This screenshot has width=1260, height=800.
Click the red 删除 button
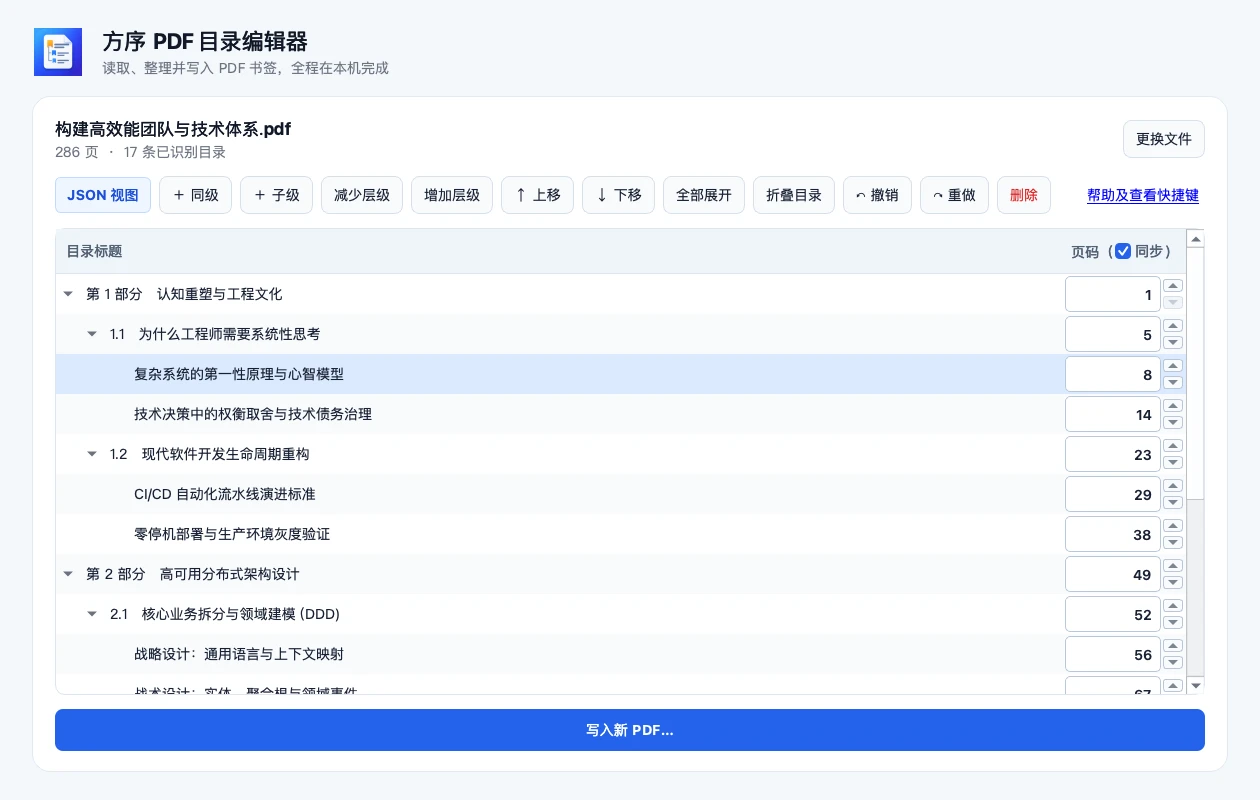(x=1024, y=195)
